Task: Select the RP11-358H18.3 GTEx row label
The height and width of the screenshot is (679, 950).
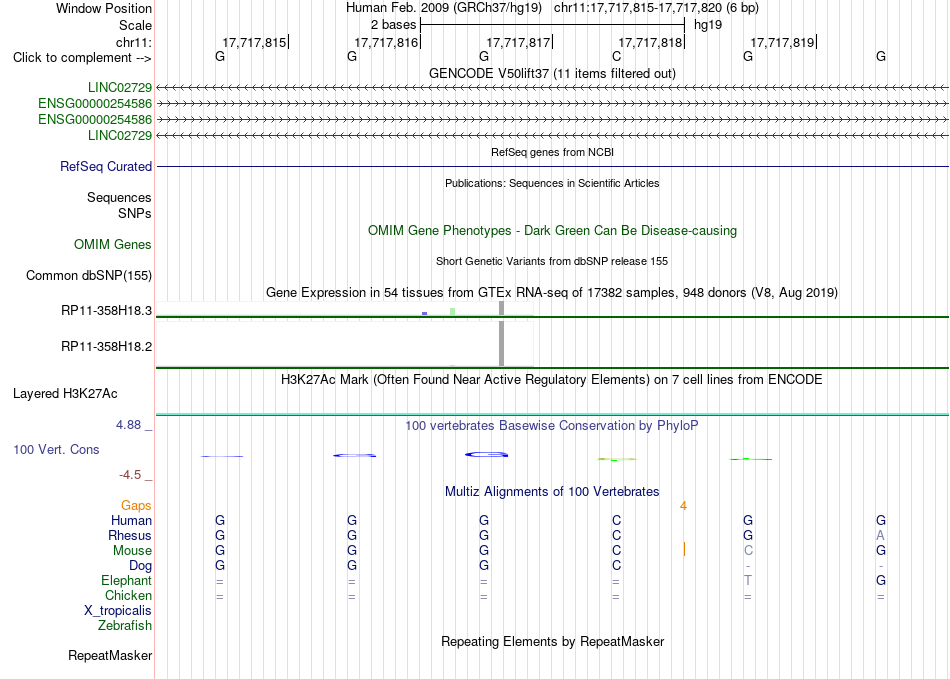Action: click(x=106, y=311)
